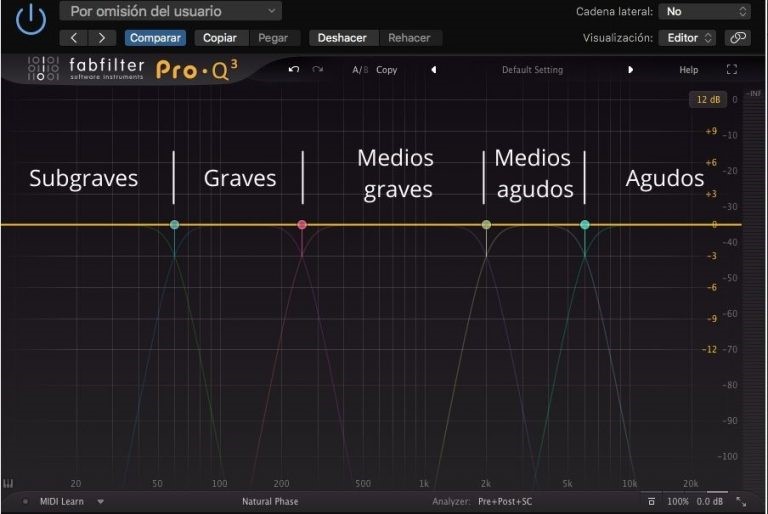Show the piano keyboard display icon

8,483
